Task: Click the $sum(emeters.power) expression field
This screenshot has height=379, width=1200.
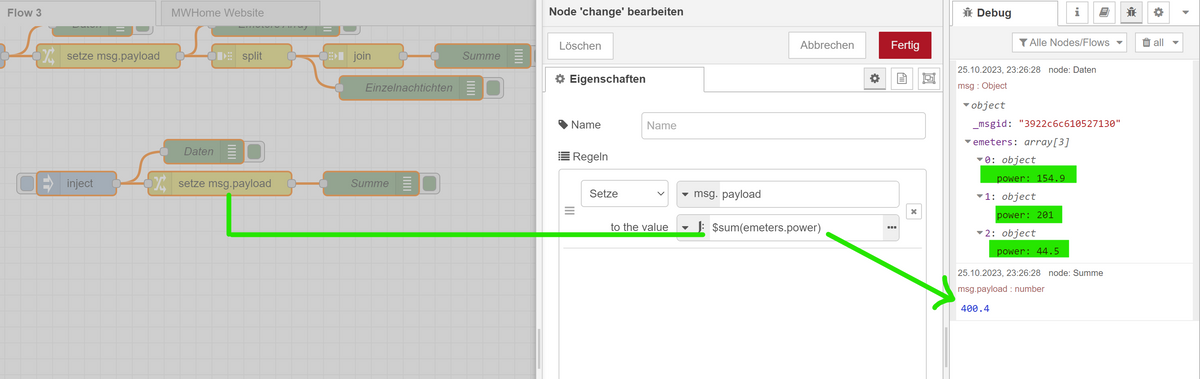Action: pyautogui.click(x=795, y=228)
